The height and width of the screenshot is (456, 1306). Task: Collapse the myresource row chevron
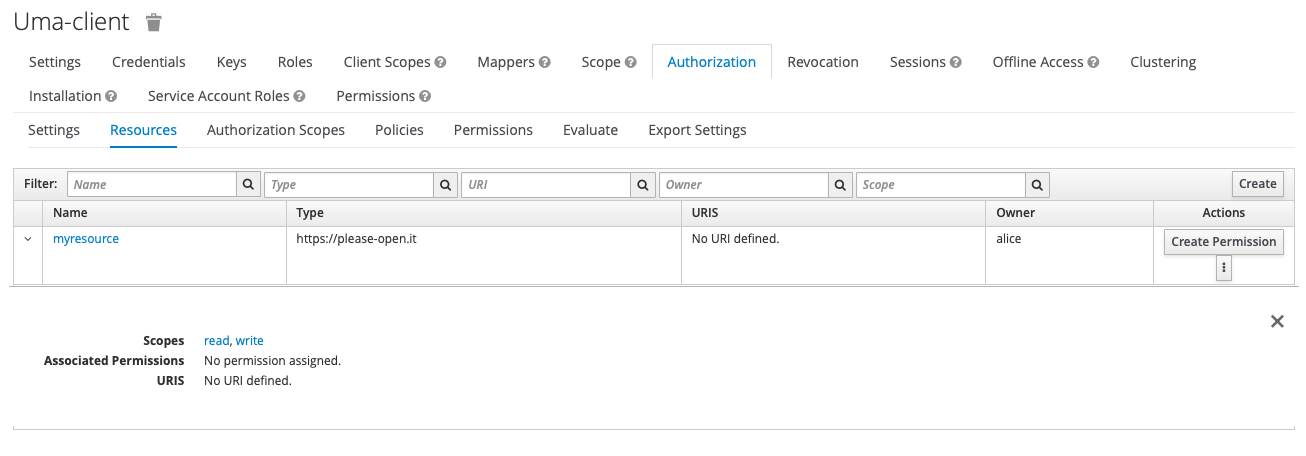click(28, 240)
